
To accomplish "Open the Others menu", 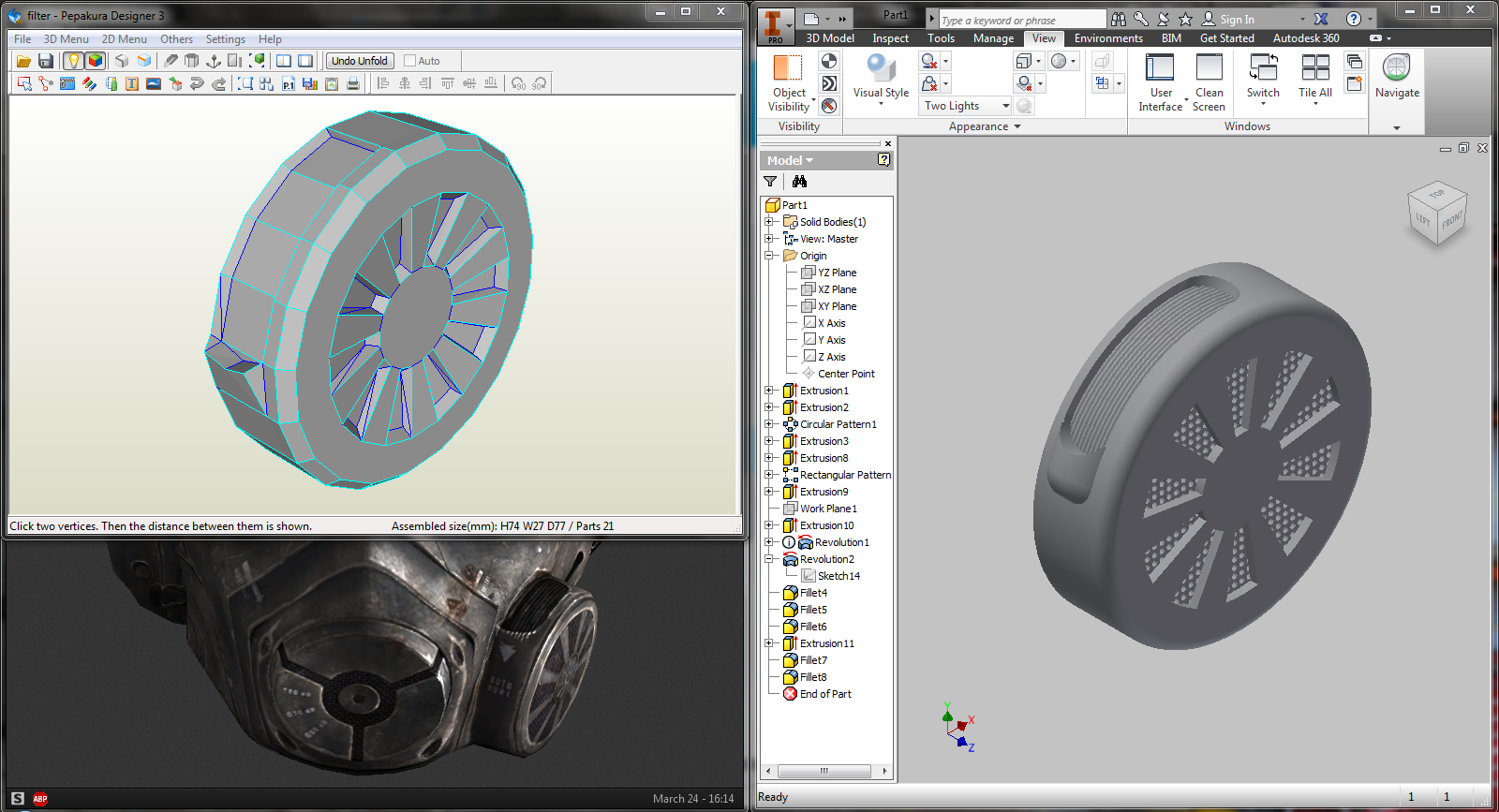I will pos(176,39).
